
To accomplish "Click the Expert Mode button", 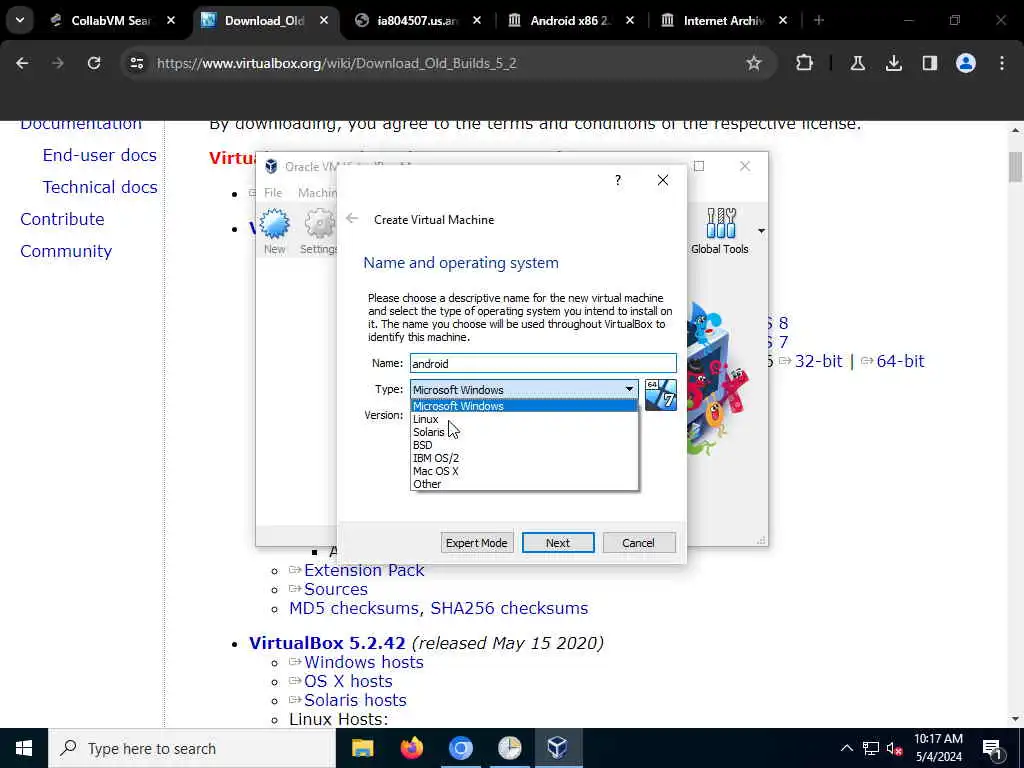I will 477,543.
